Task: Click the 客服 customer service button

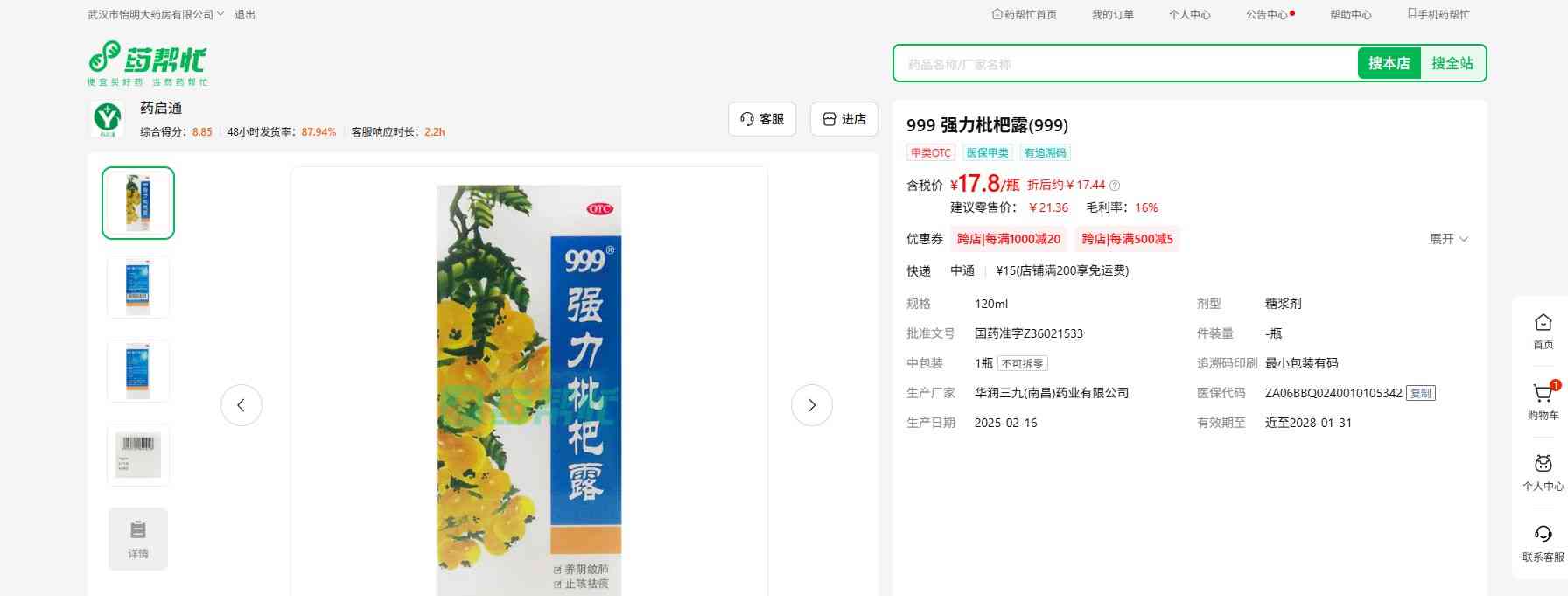Action: pos(762,119)
